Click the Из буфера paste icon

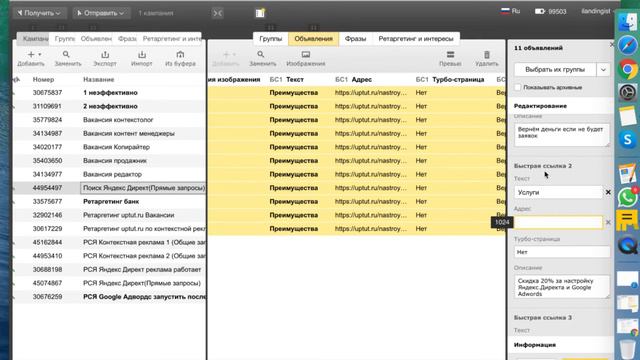click(180, 54)
